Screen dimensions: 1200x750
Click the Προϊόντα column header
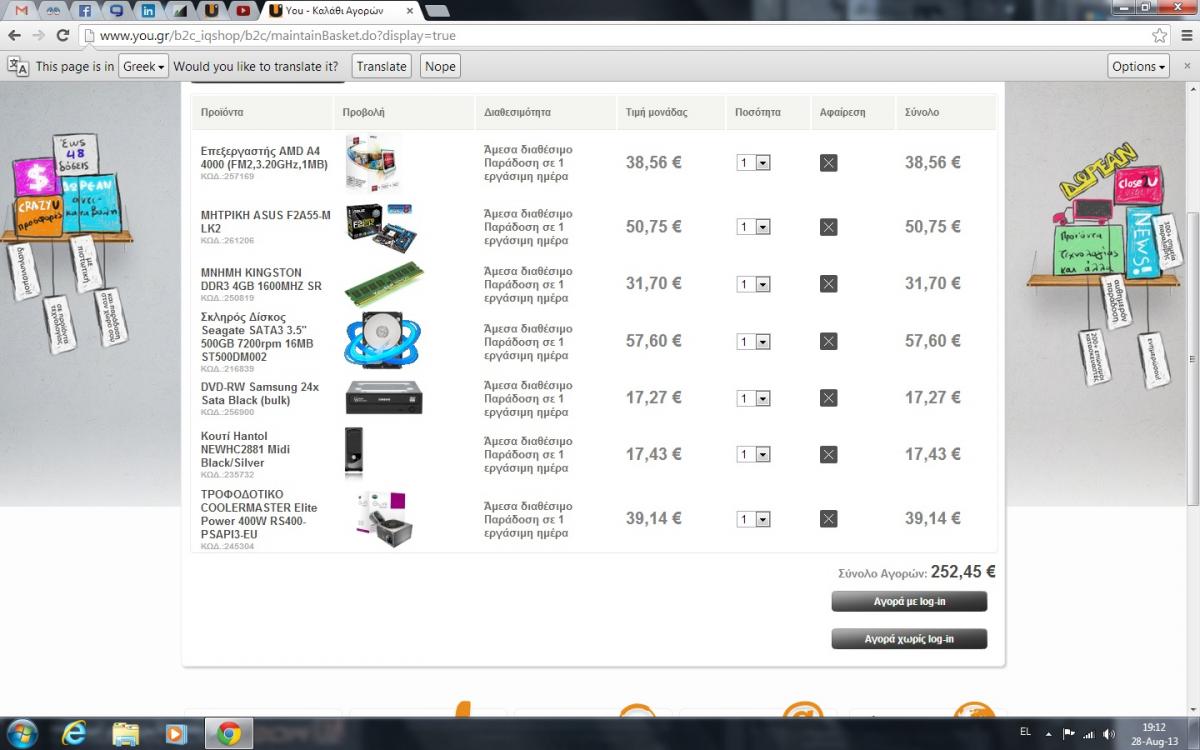[222, 112]
